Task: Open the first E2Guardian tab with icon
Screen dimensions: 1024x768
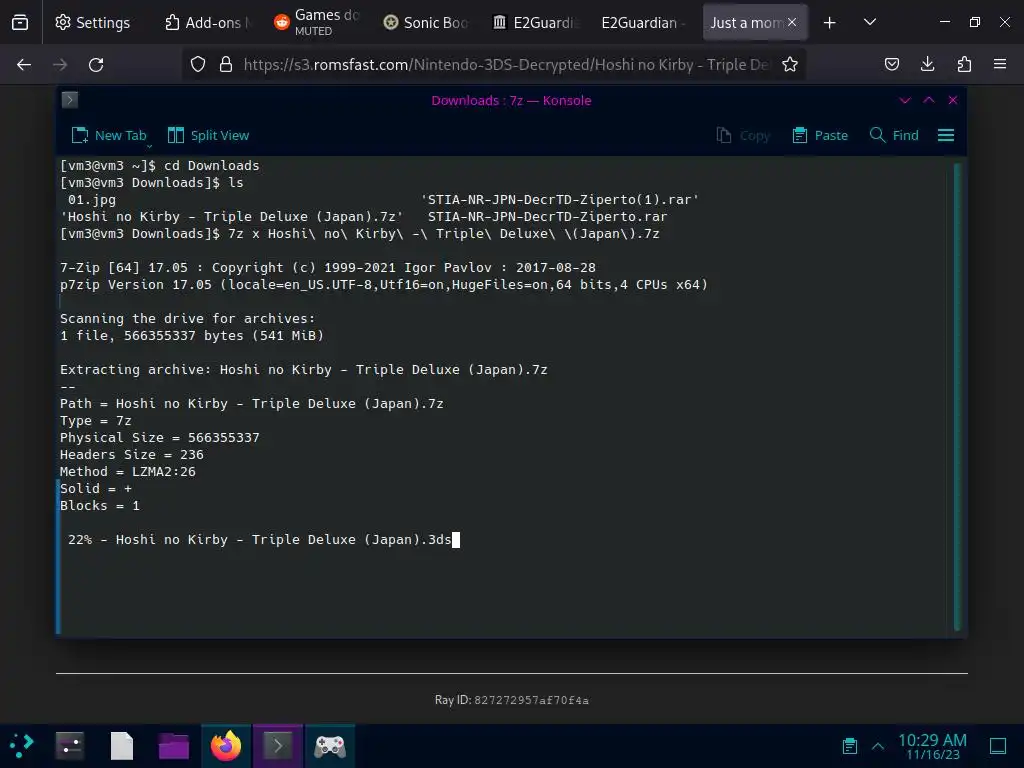Action: pyautogui.click(x=536, y=23)
